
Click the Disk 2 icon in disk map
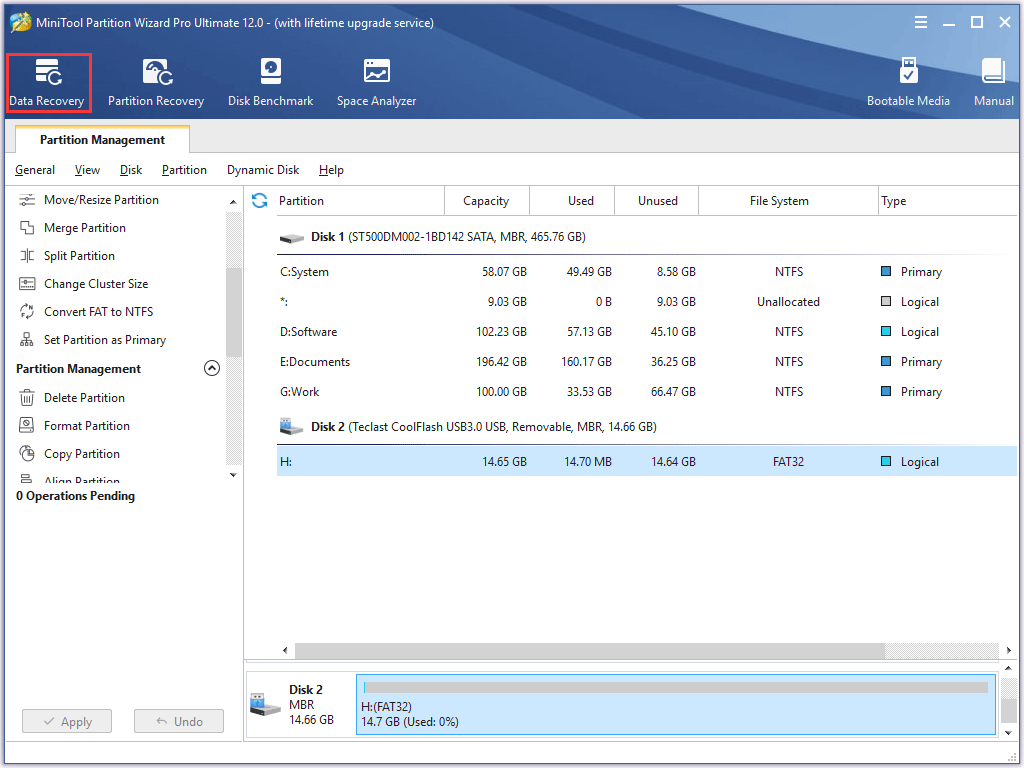point(266,705)
